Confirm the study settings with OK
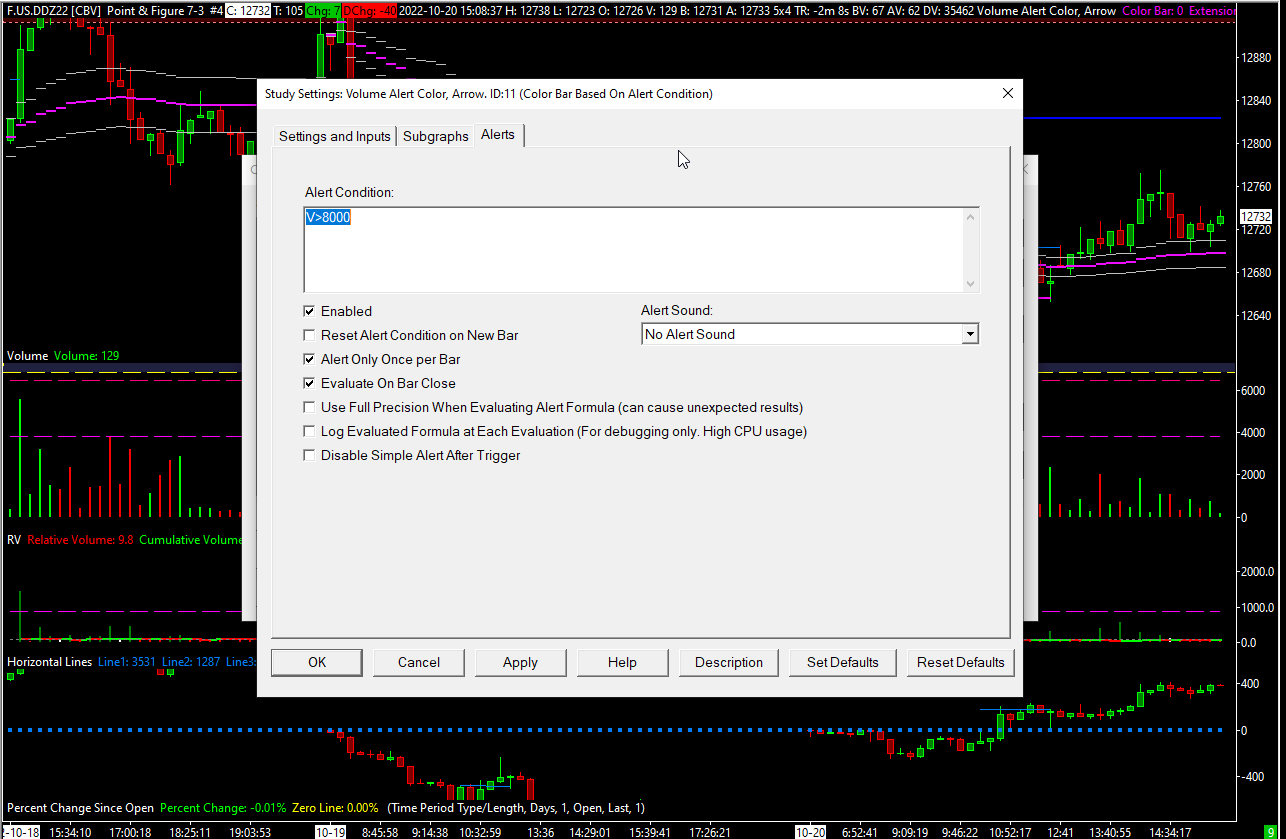1286x839 pixels. [317, 662]
